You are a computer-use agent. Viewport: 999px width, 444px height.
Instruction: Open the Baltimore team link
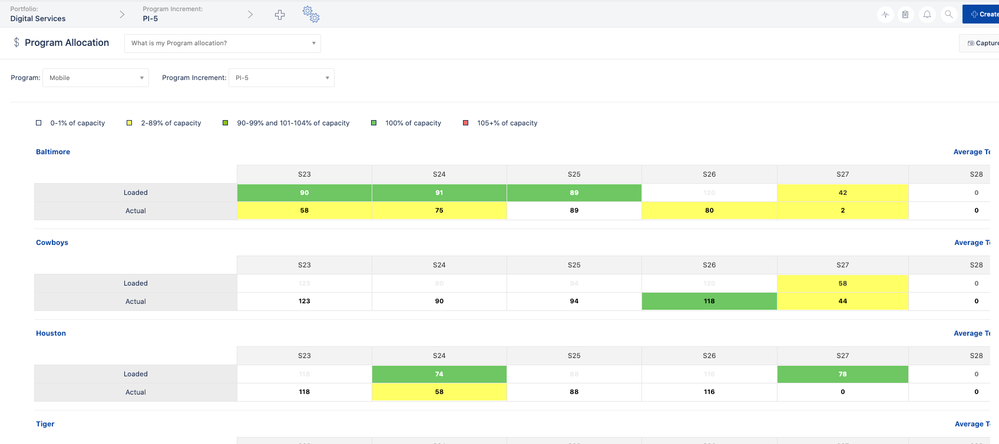click(53, 152)
